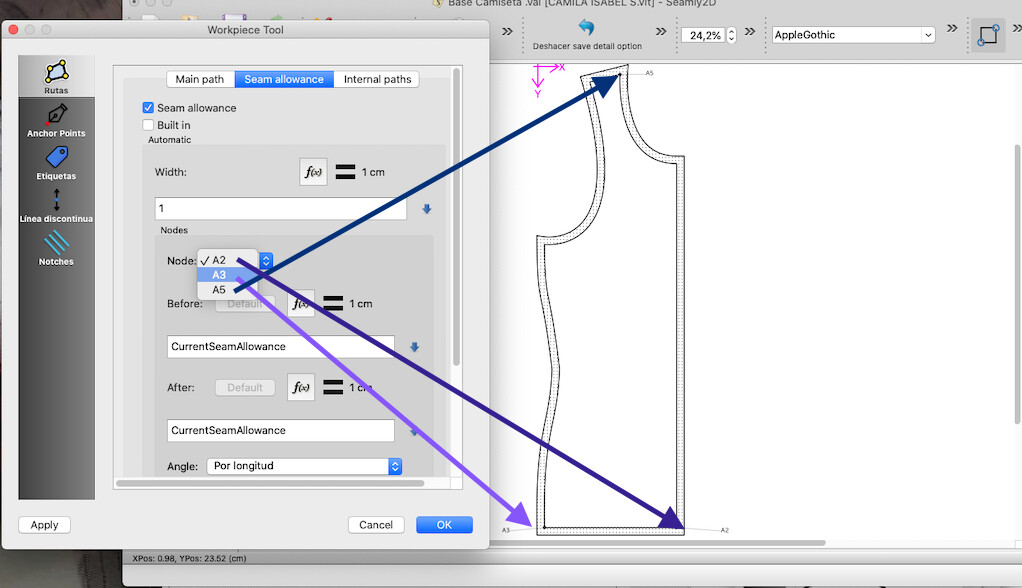Screen dimensions: 1022x588
Task: Click the Apply button
Action: (x=45, y=525)
